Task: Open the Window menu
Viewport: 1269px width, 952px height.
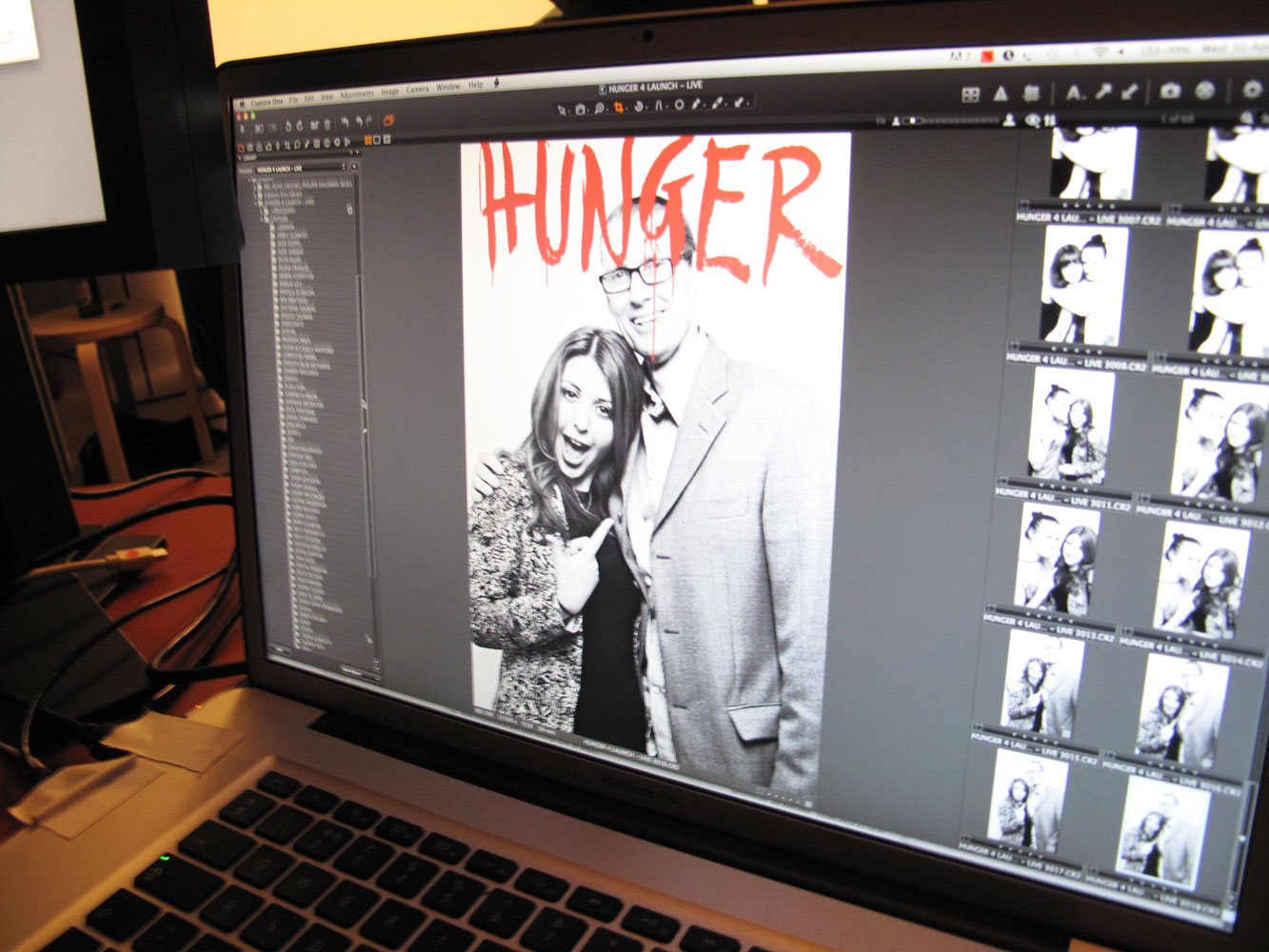Action: click(448, 87)
